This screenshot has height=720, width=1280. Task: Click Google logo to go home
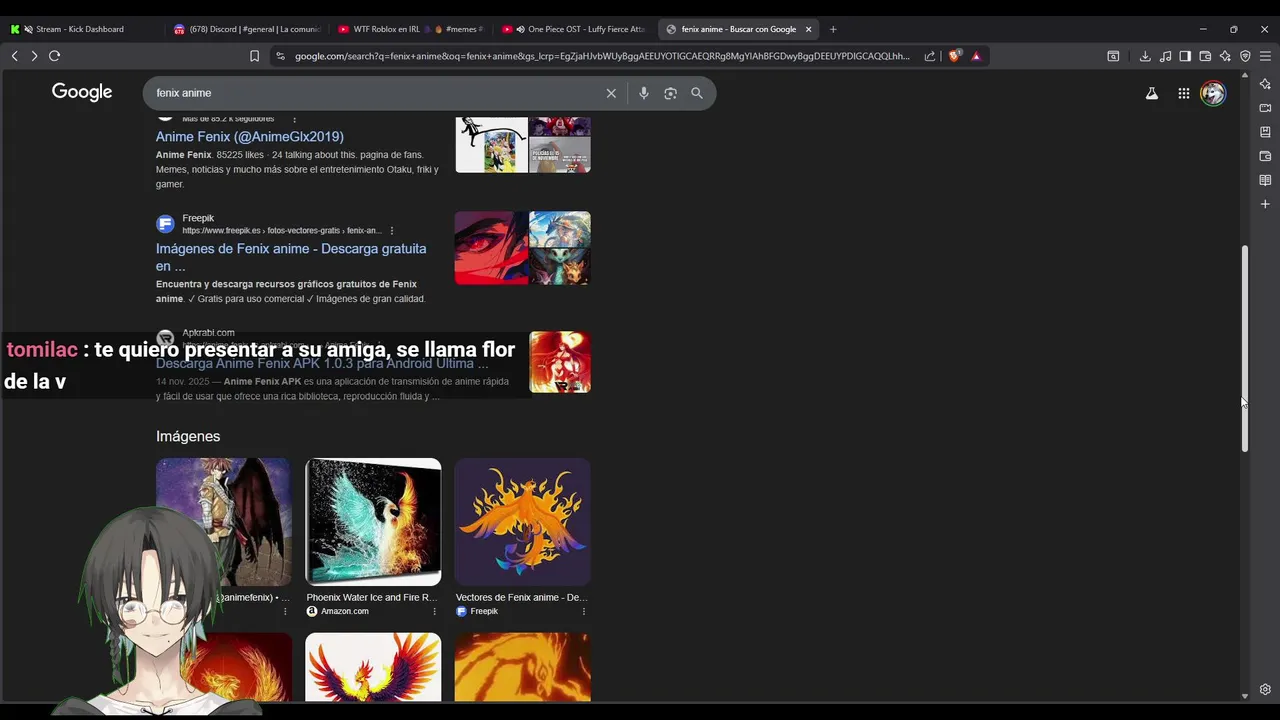pyautogui.click(x=82, y=92)
